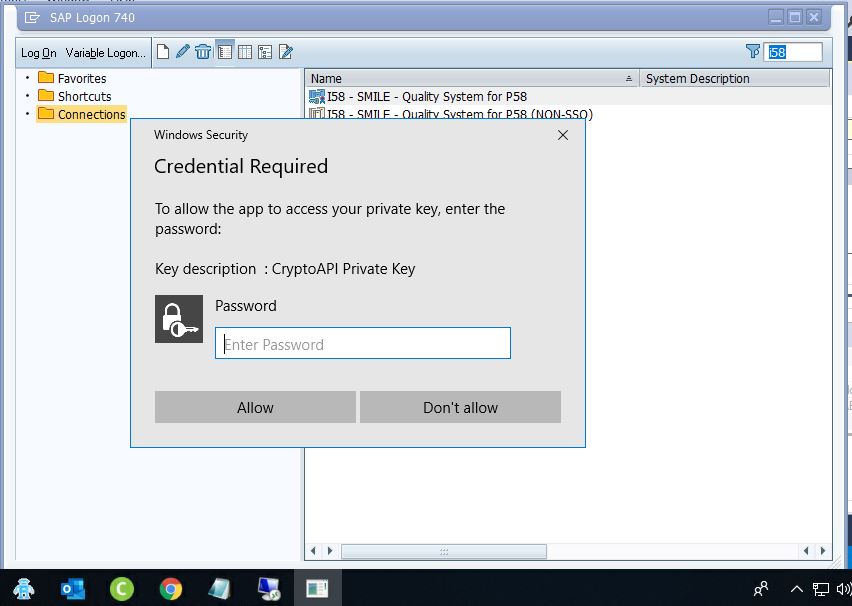This screenshot has width=852, height=606.
Task: Click the horizontal scrollbar thumb in connection list
Action: [444, 551]
